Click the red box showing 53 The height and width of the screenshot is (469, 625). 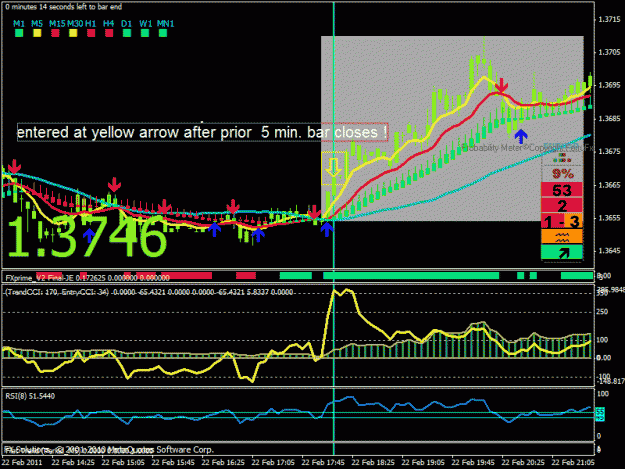pyautogui.click(x=562, y=190)
